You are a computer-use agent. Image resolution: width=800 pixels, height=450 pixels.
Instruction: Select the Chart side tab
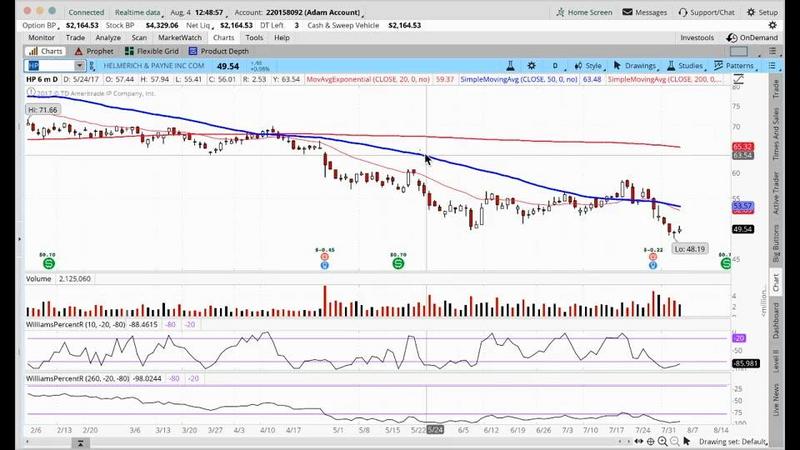776,282
